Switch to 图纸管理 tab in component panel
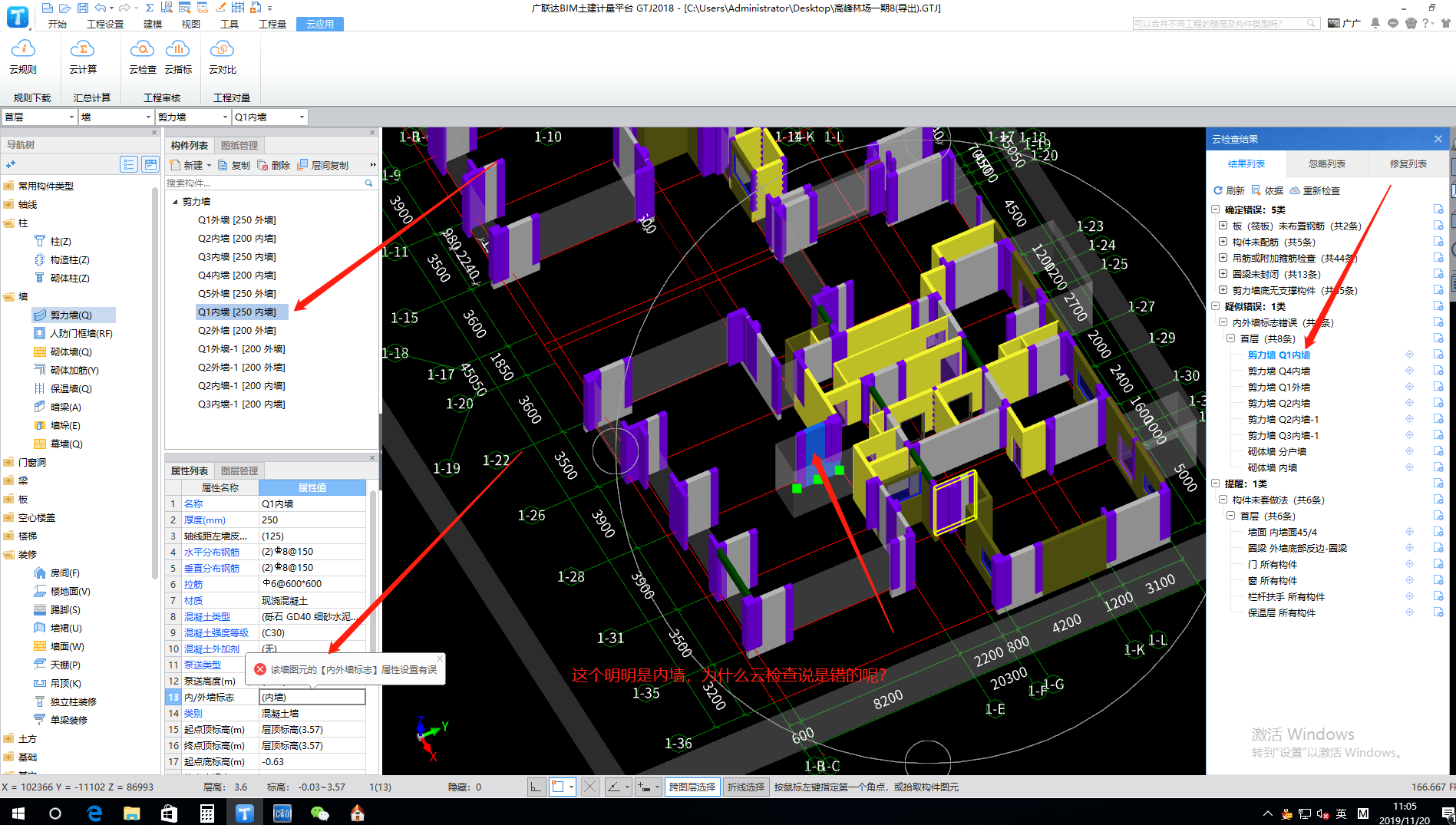Viewport: 1456px width, 825px height. coord(239,145)
